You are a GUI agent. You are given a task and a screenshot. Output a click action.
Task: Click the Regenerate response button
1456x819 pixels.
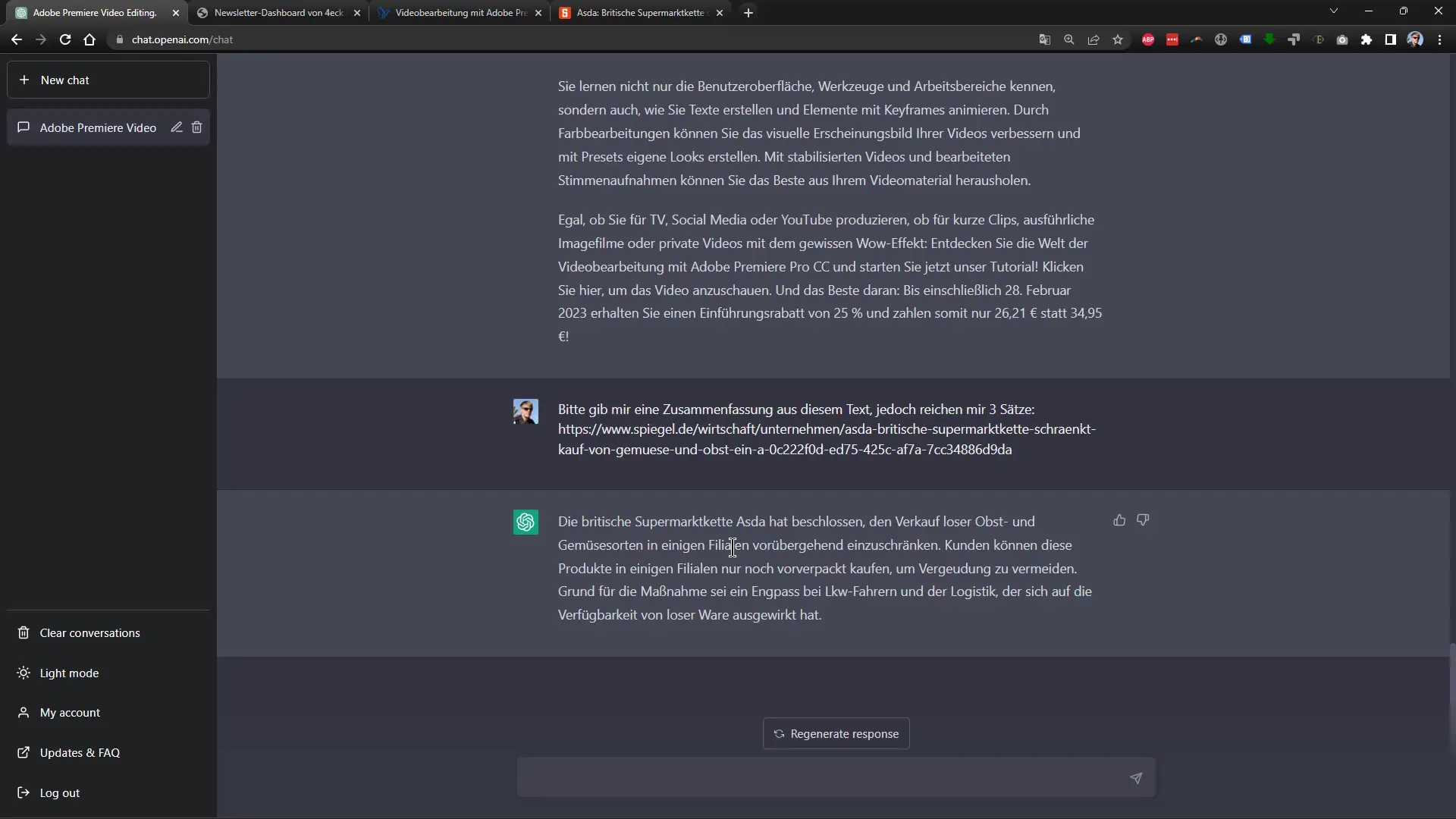836,733
